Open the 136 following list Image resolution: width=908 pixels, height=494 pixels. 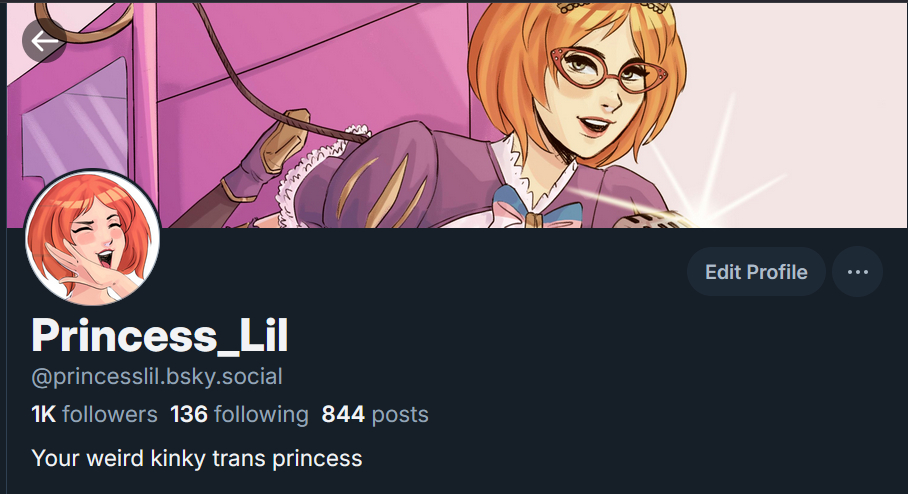click(239, 414)
